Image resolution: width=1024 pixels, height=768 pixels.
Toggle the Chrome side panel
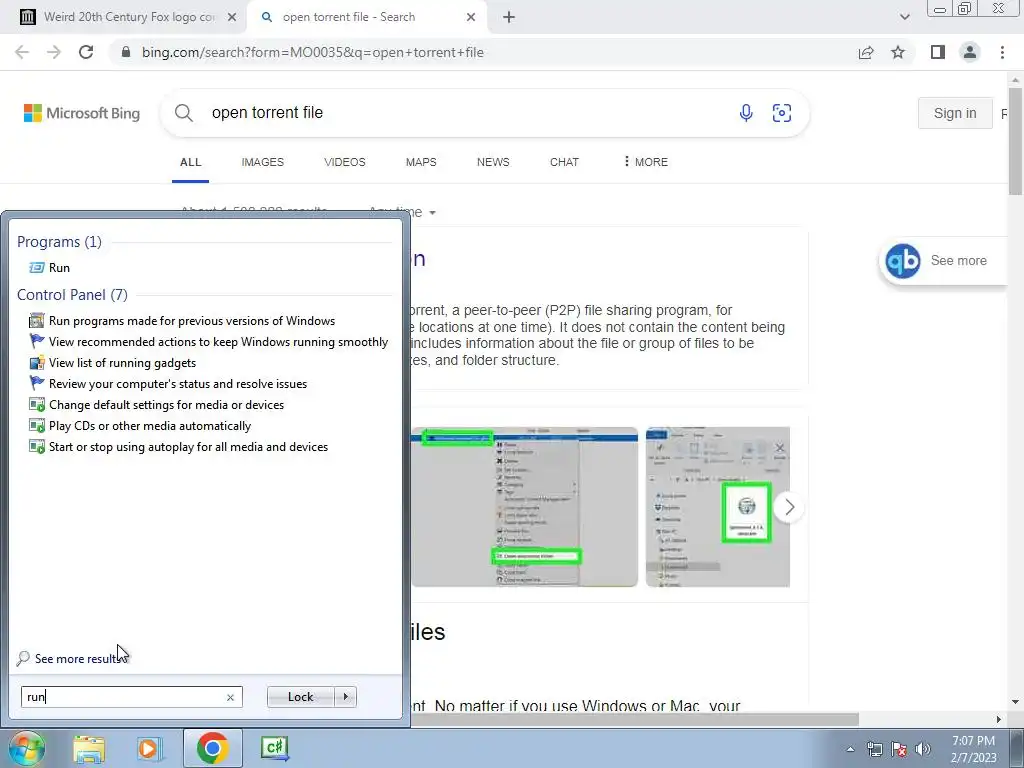(938, 52)
